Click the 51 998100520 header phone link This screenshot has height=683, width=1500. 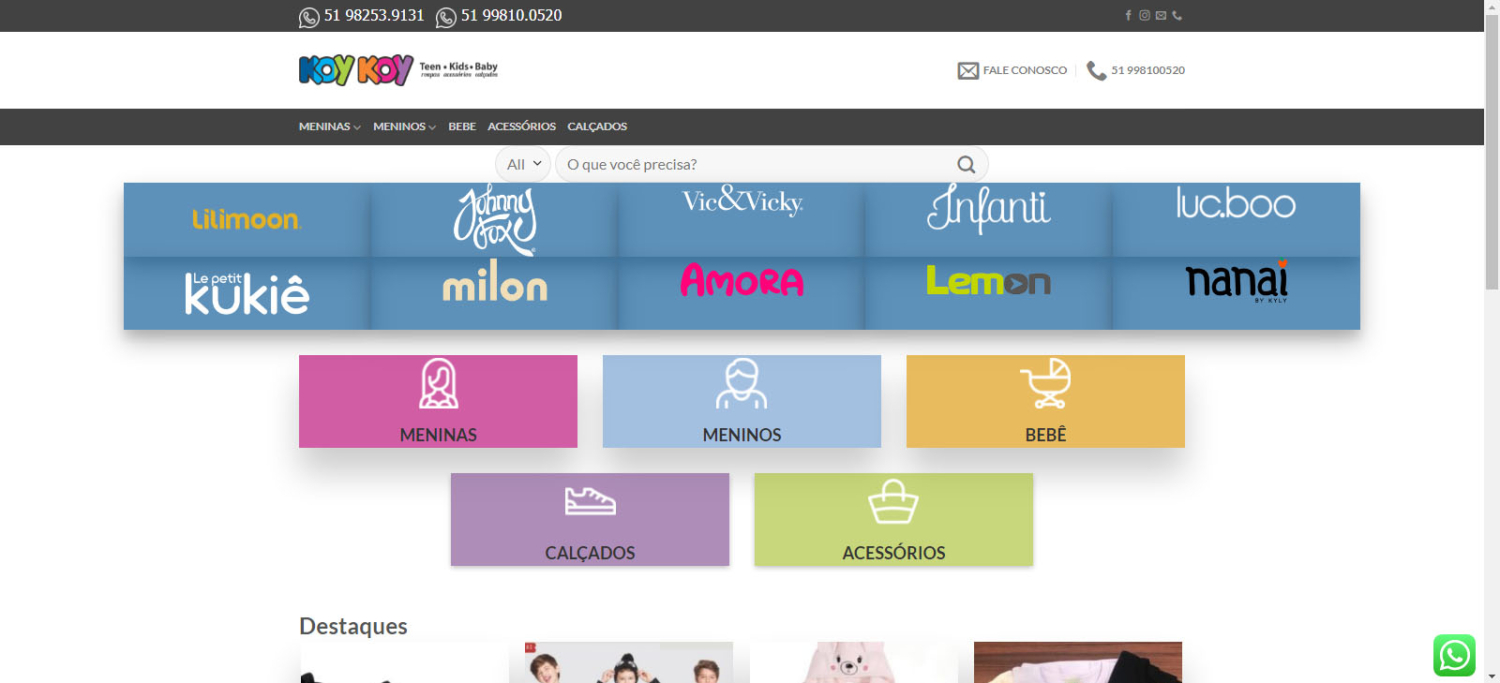tap(1148, 71)
